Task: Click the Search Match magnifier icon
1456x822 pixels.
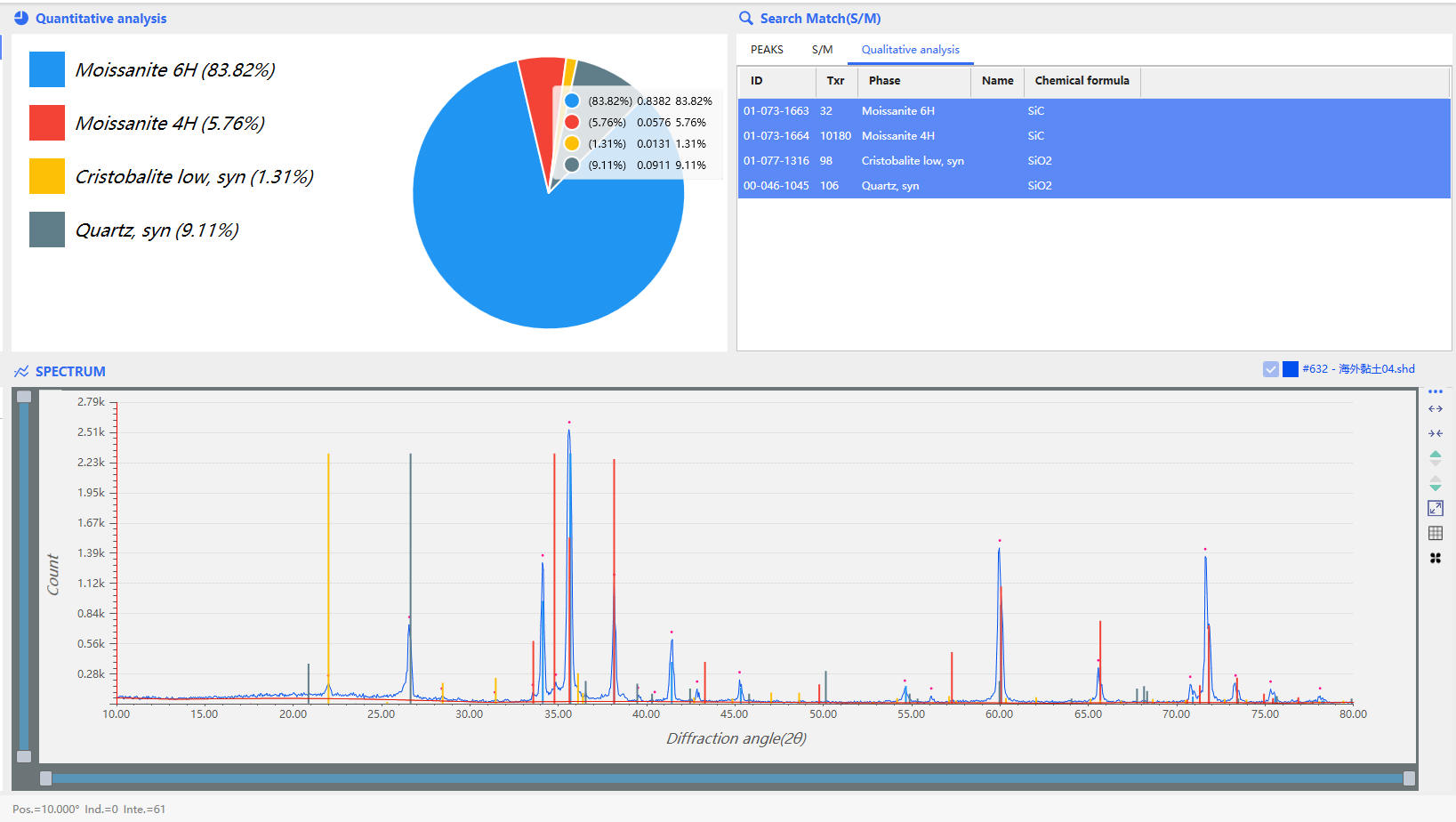Action: (745, 19)
